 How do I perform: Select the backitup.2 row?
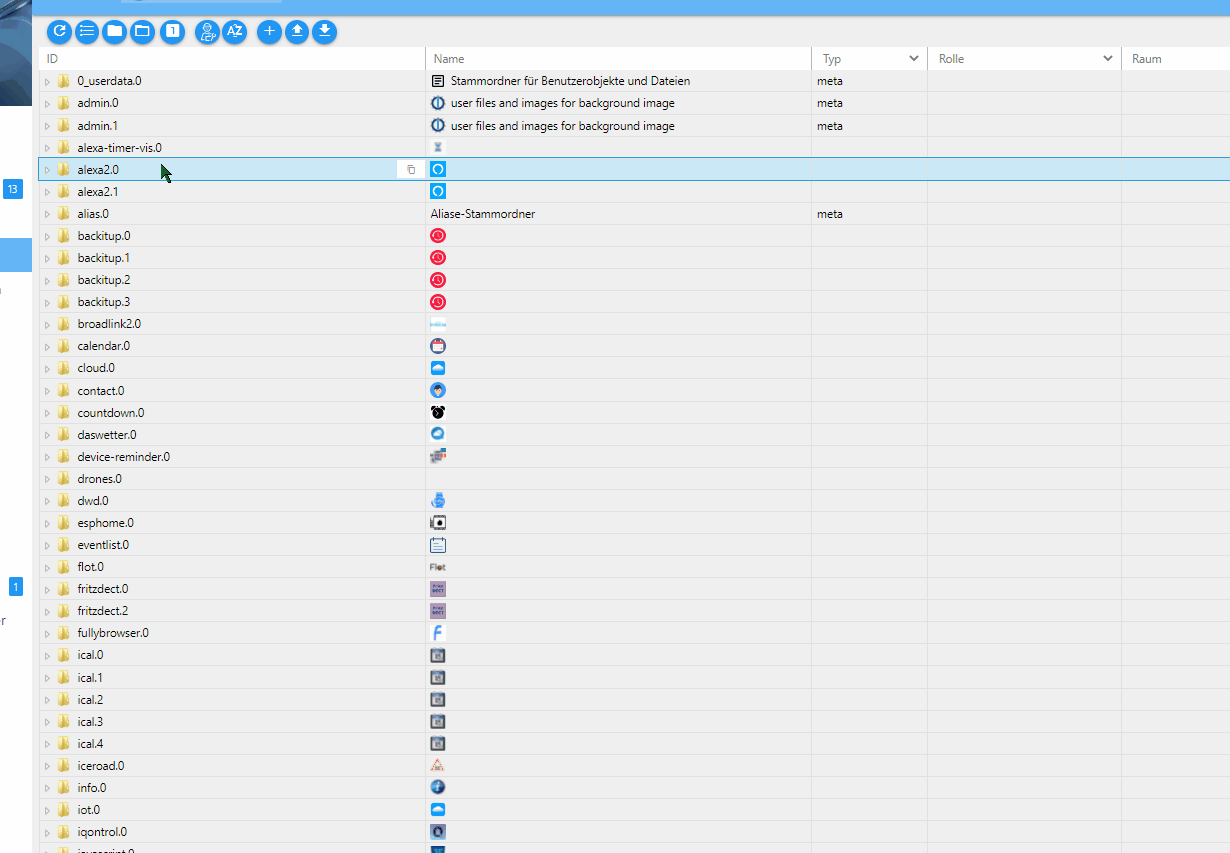[x=634, y=280]
